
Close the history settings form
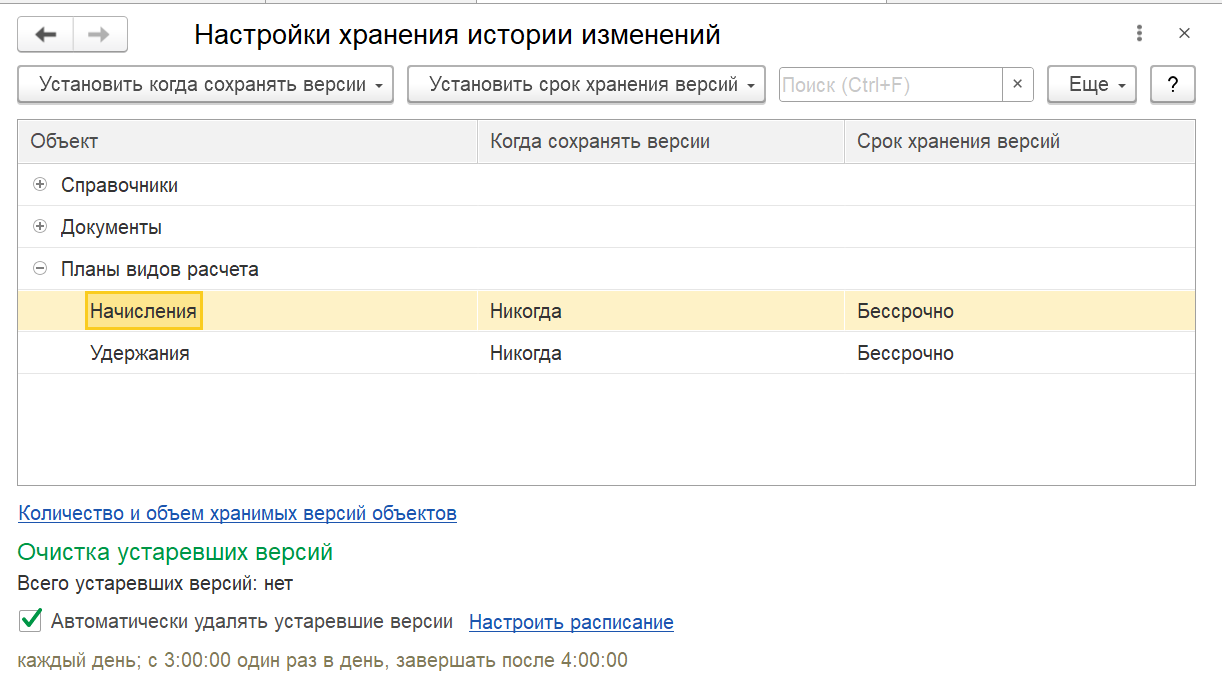click(1184, 33)
